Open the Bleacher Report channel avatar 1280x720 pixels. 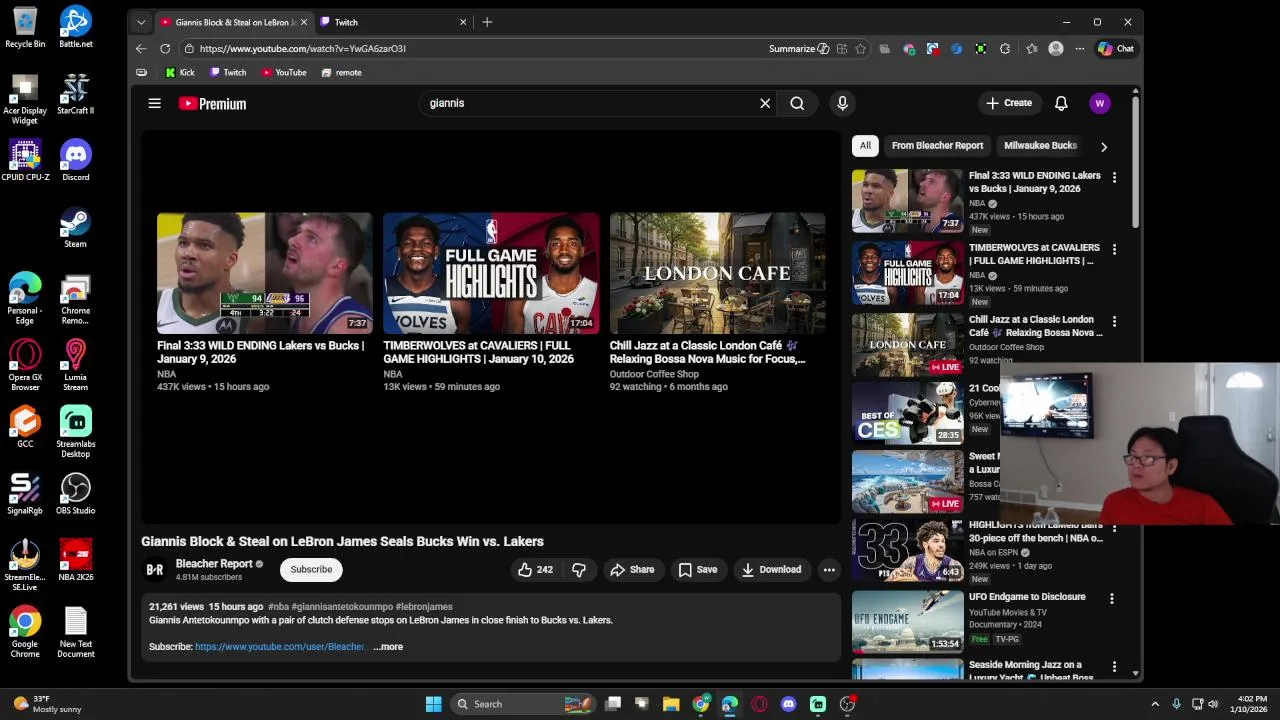click(x=155, y=570)
